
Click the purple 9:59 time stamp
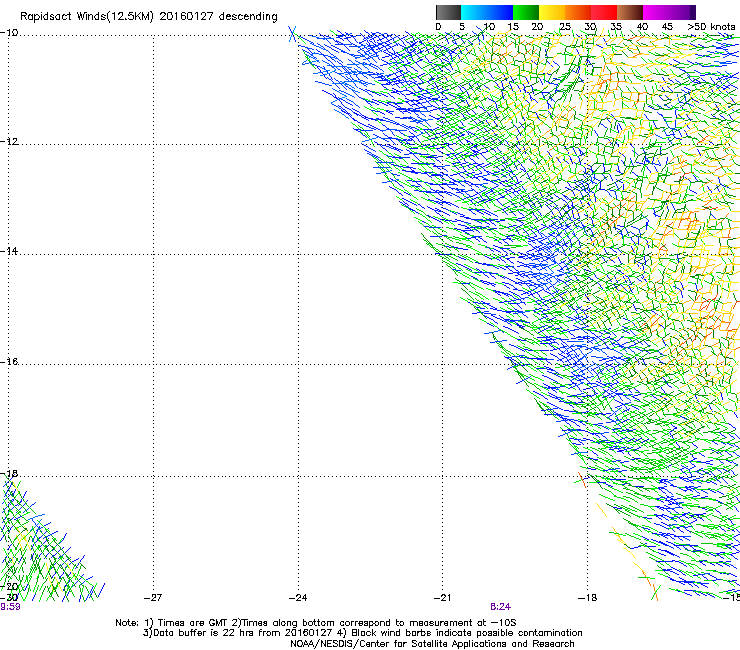(x=10, y=607)
